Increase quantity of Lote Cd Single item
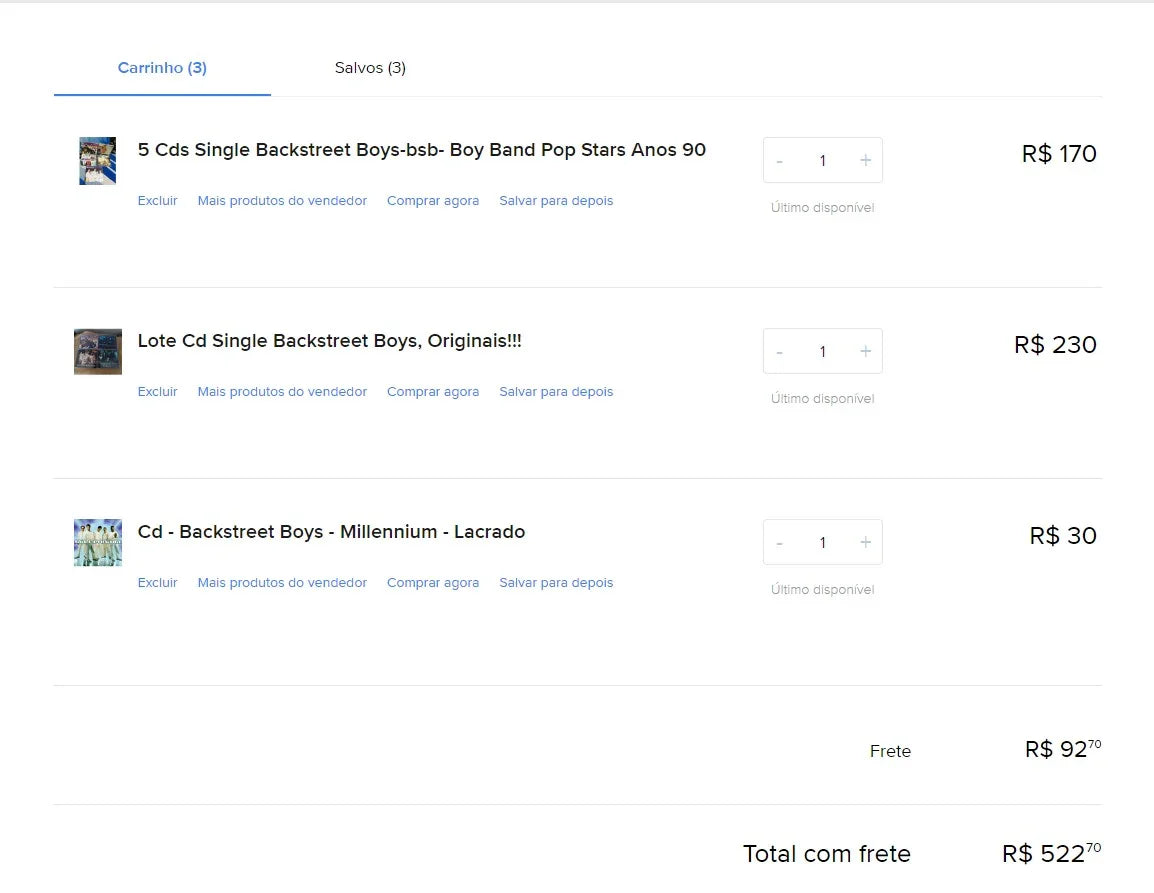1154x893 pixels. (x=865, y=352)
